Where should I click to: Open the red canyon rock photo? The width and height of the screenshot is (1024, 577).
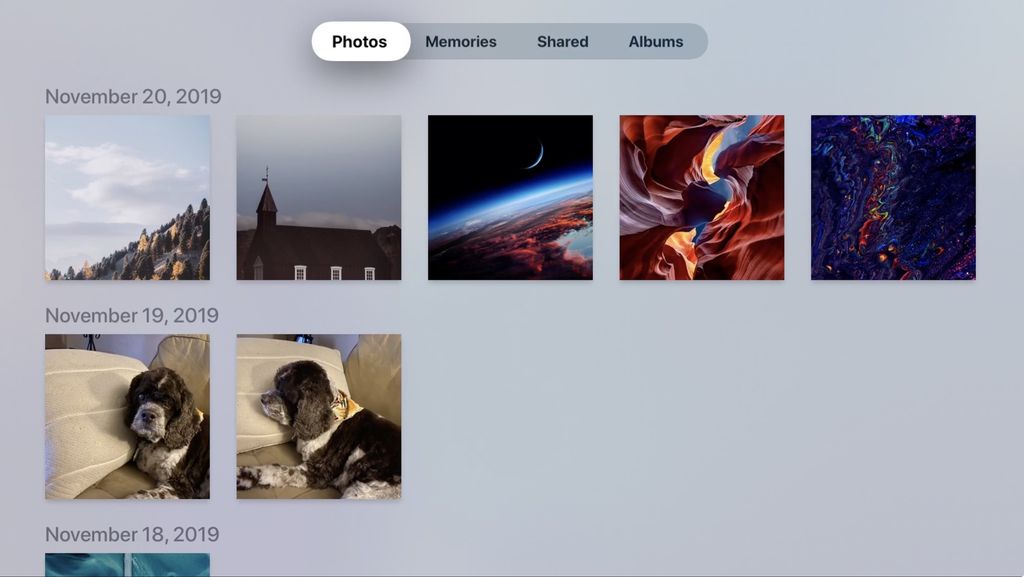click(701, 198)
